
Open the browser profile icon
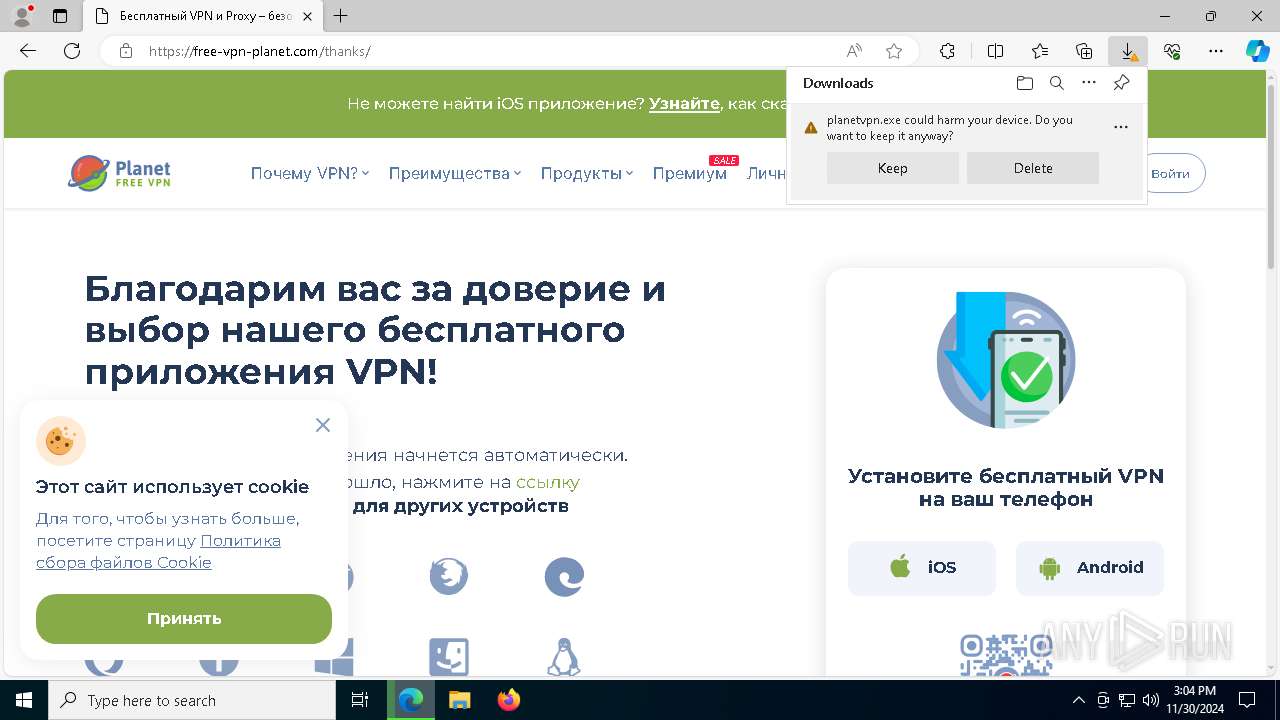[22, 16]
